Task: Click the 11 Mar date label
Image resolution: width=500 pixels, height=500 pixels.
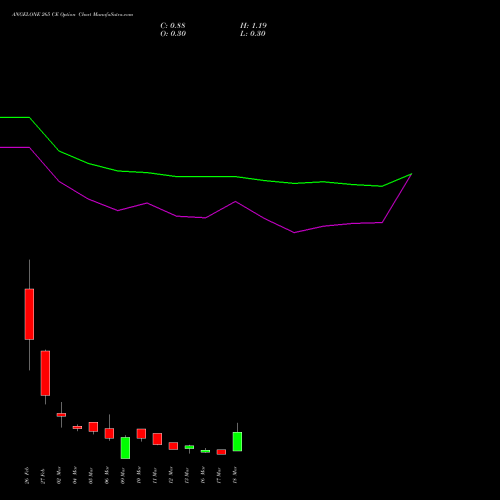Action: (x=155, y=475)
